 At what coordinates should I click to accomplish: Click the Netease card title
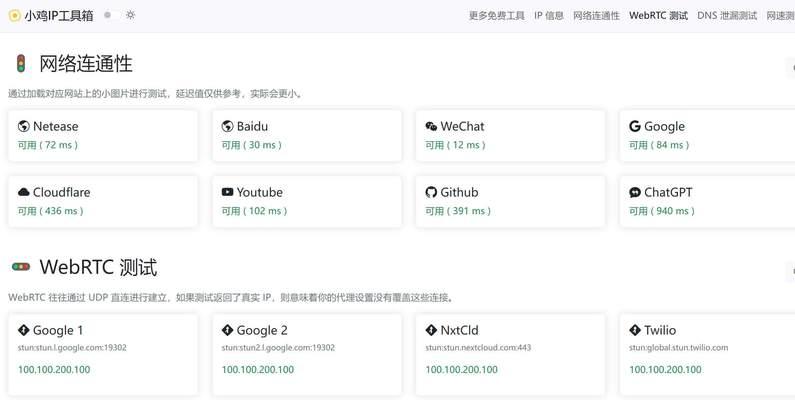pos(56,126)
